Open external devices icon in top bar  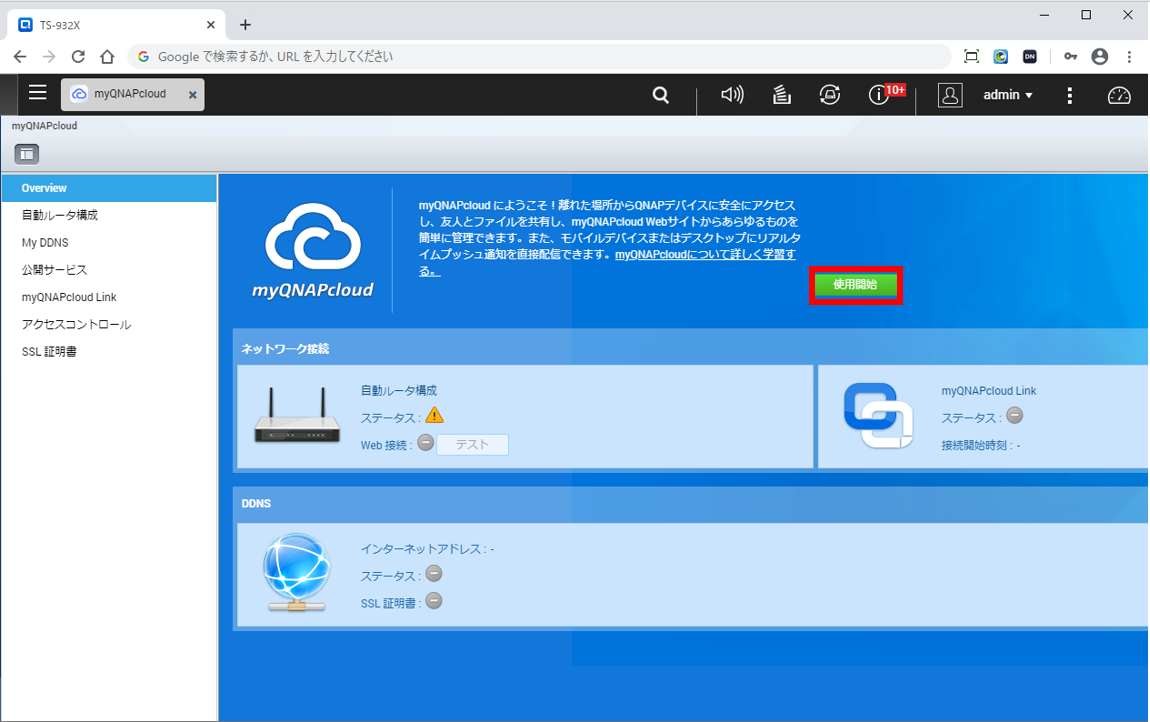click(829, 95)
